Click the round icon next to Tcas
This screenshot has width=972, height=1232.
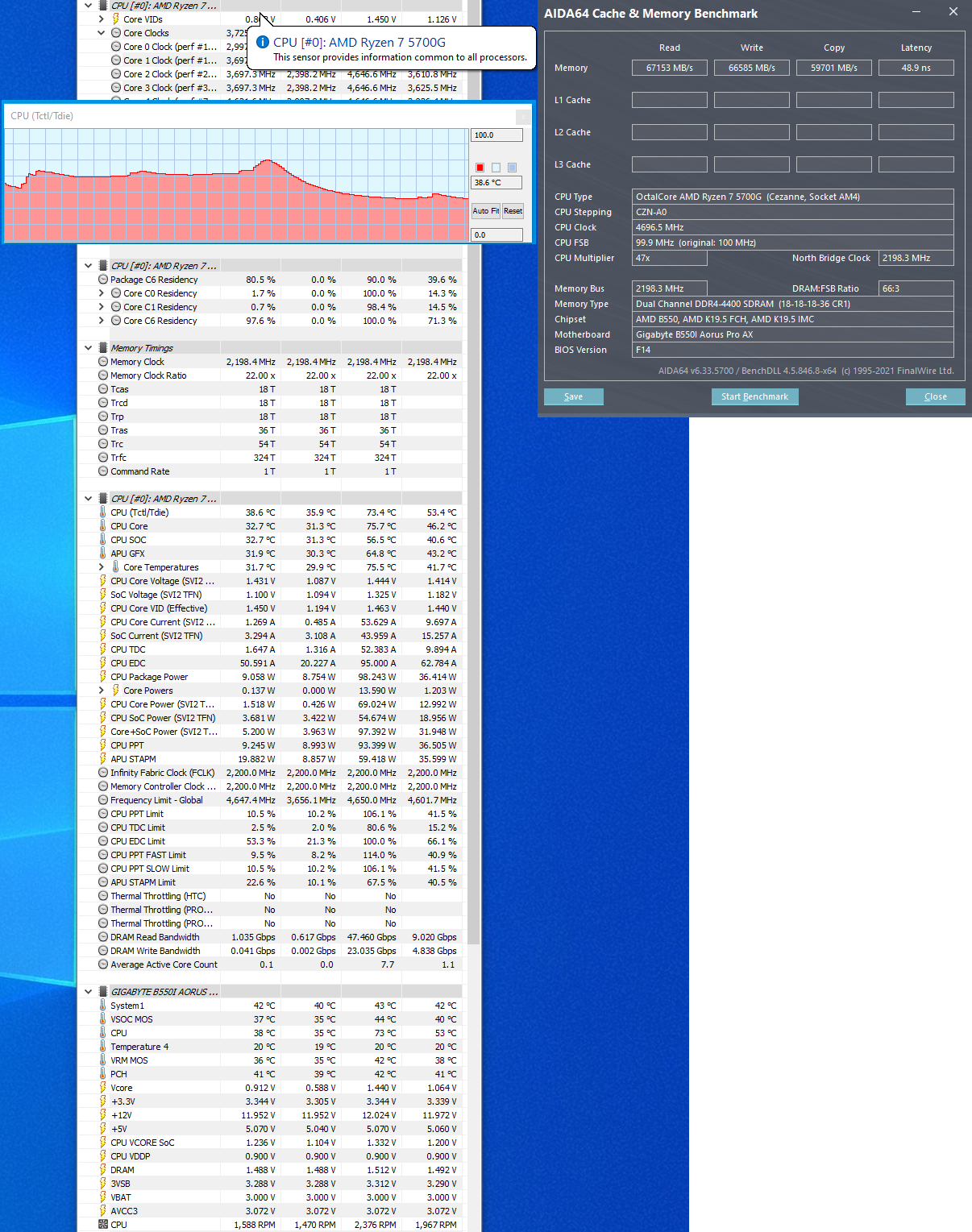coord(103,389)
